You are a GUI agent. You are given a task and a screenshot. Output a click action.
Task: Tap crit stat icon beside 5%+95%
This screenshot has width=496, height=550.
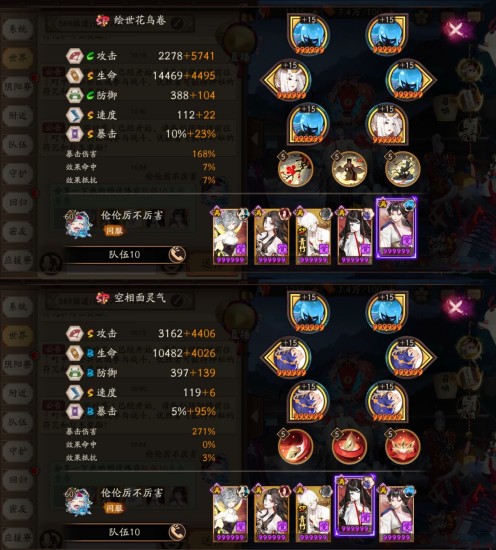pyautogui.click(x=74, y=411)
